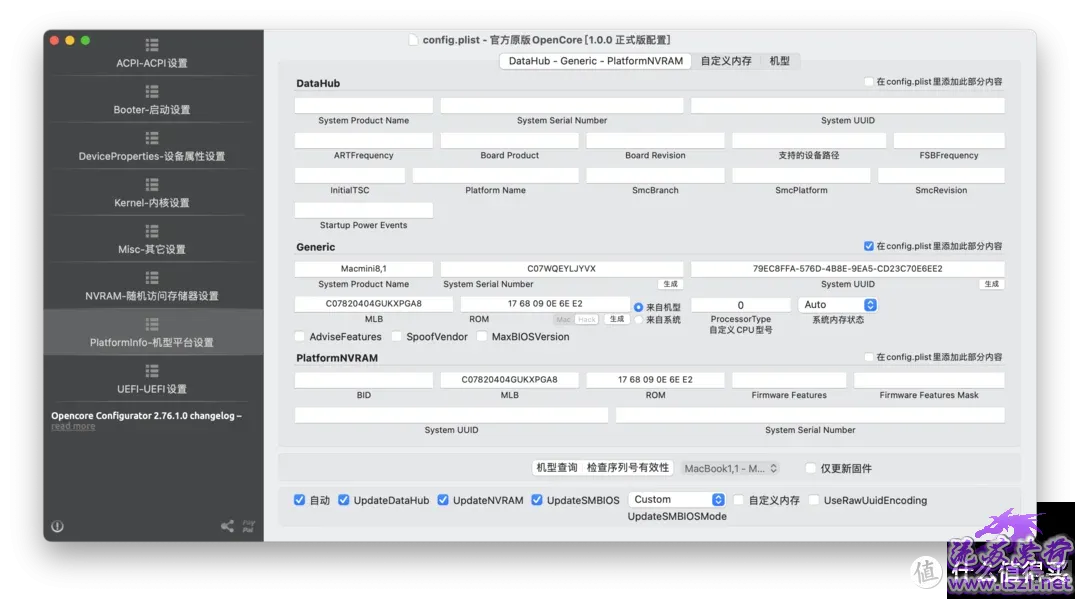Viewport: 1080px width, 599px height.
Task: Enable the bottom 自定义内存 checkbox
Action: (x=738, y=501)
